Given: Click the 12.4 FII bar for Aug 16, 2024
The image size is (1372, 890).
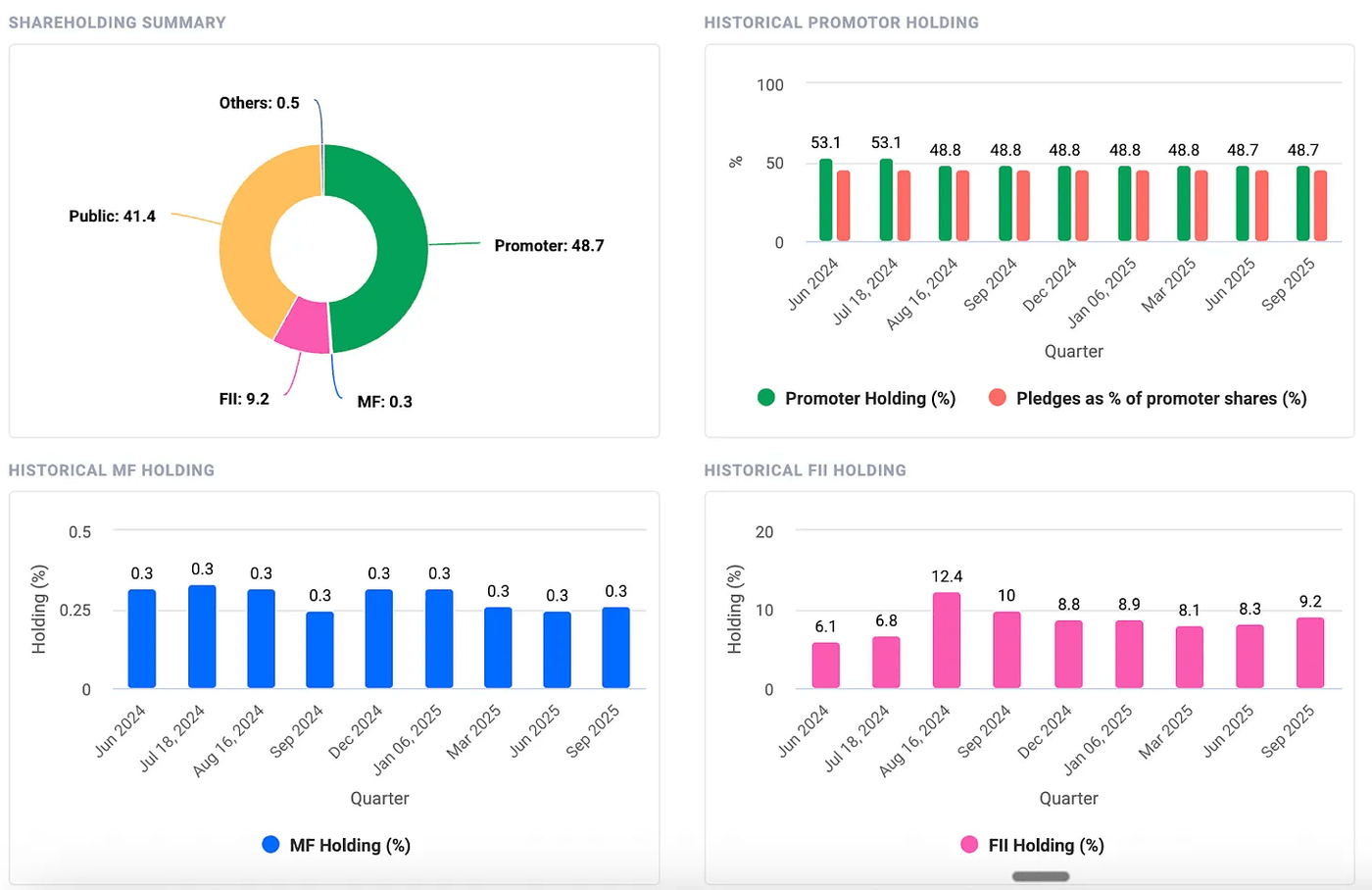Looking at the screenshot, I should coord(946,640).
